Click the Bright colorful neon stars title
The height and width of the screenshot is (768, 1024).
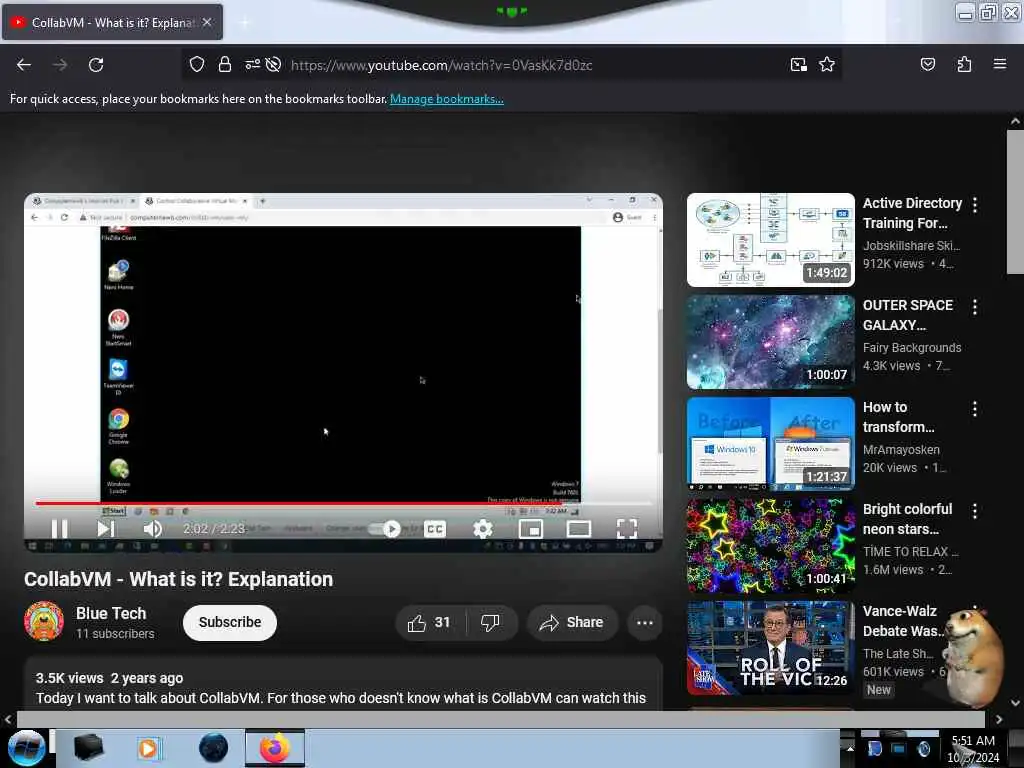907,519
